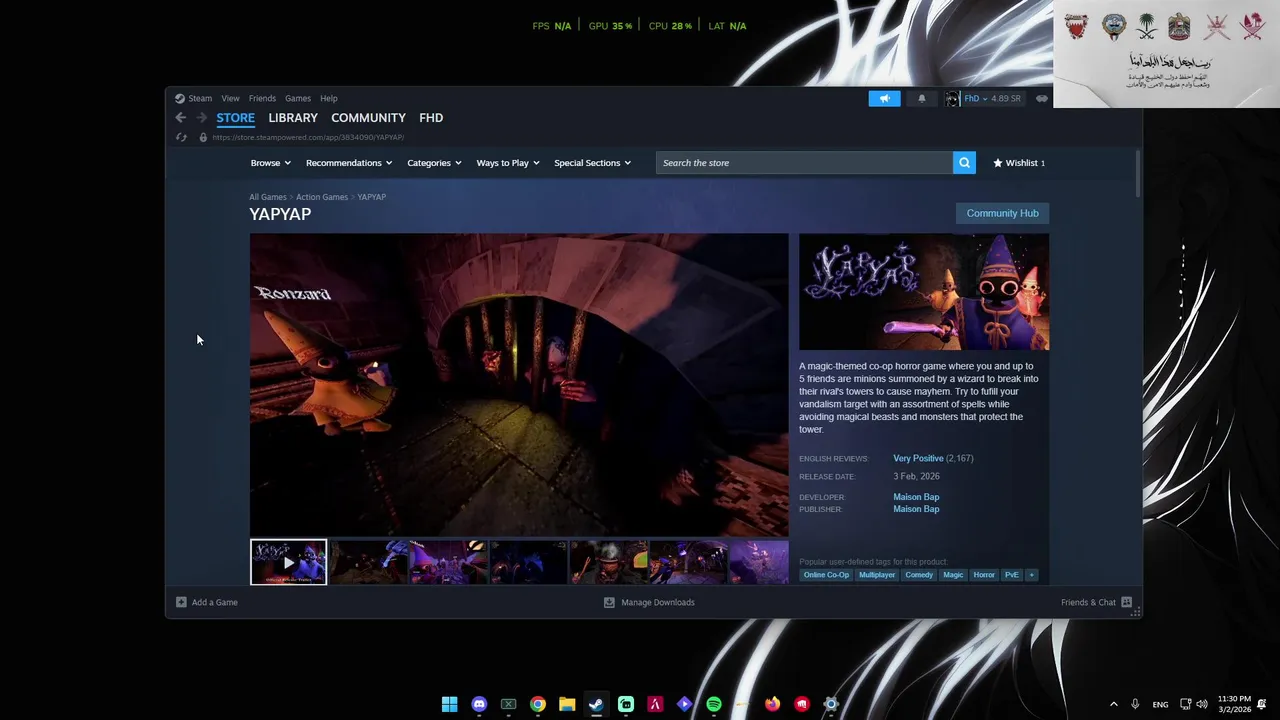The image size is (1280, 720).
Task: Click the Add a Game plus icon
Action: click(181, 602)
